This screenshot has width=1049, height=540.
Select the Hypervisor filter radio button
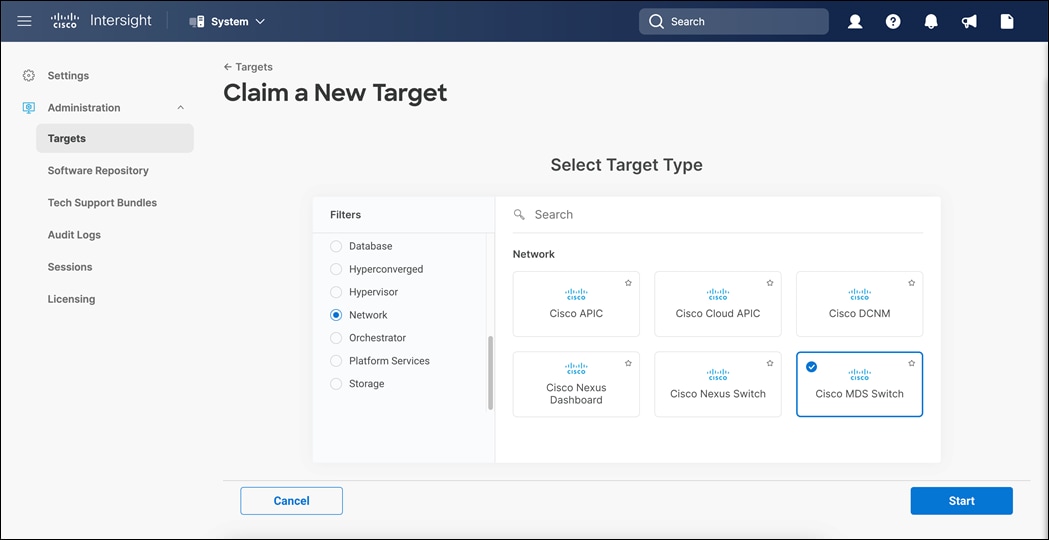tap(336, 292)
